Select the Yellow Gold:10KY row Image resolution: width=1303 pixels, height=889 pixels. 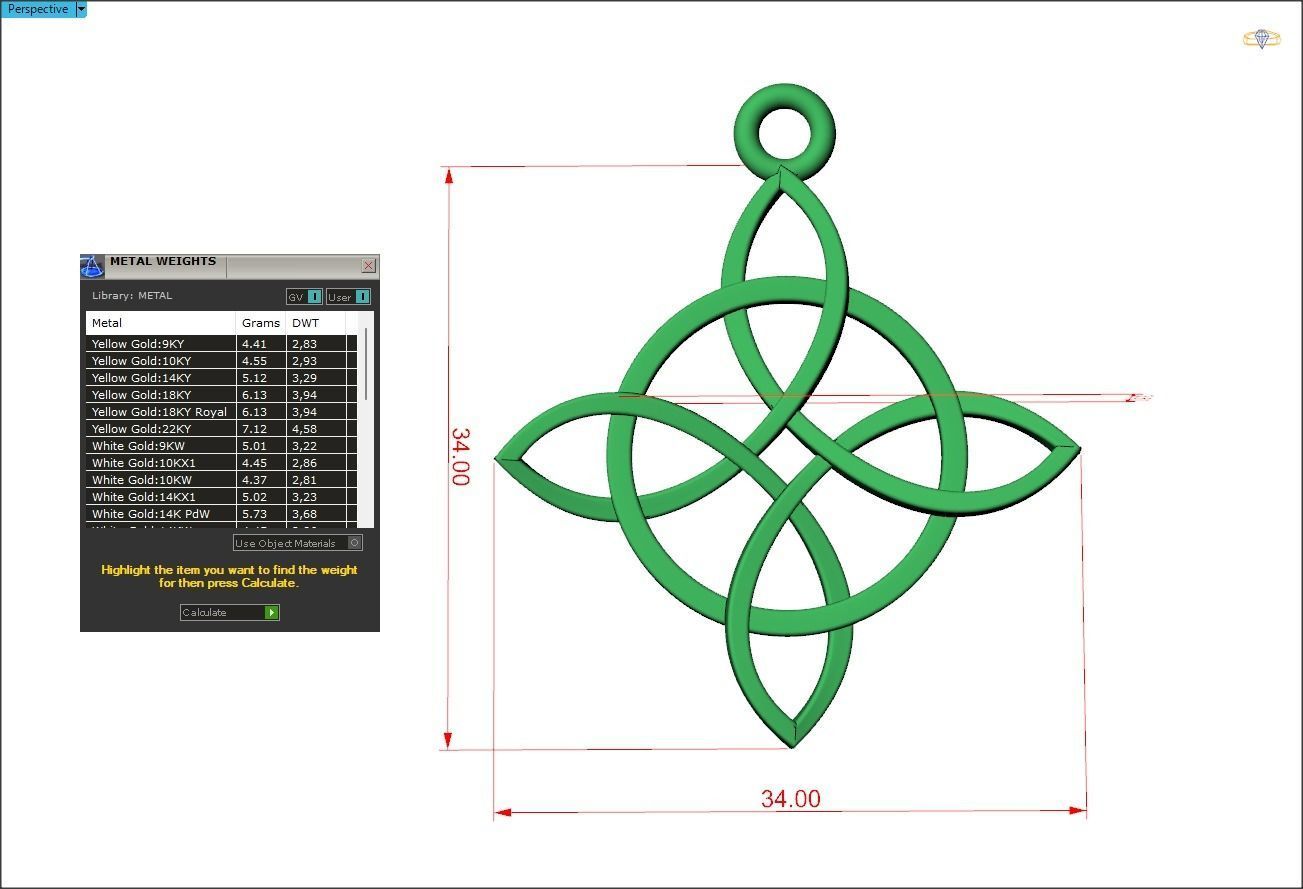(x=221, y=361)
